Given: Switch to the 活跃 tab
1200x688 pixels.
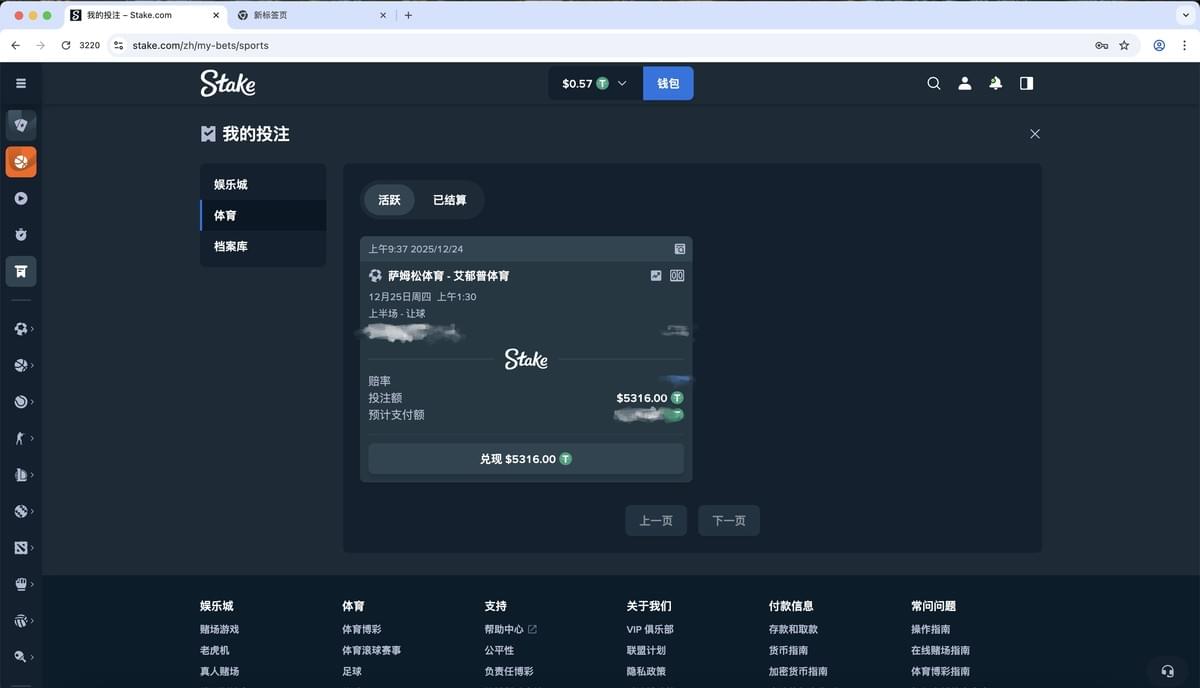Looking at the screenshot, I should click(x=389, y=200).
